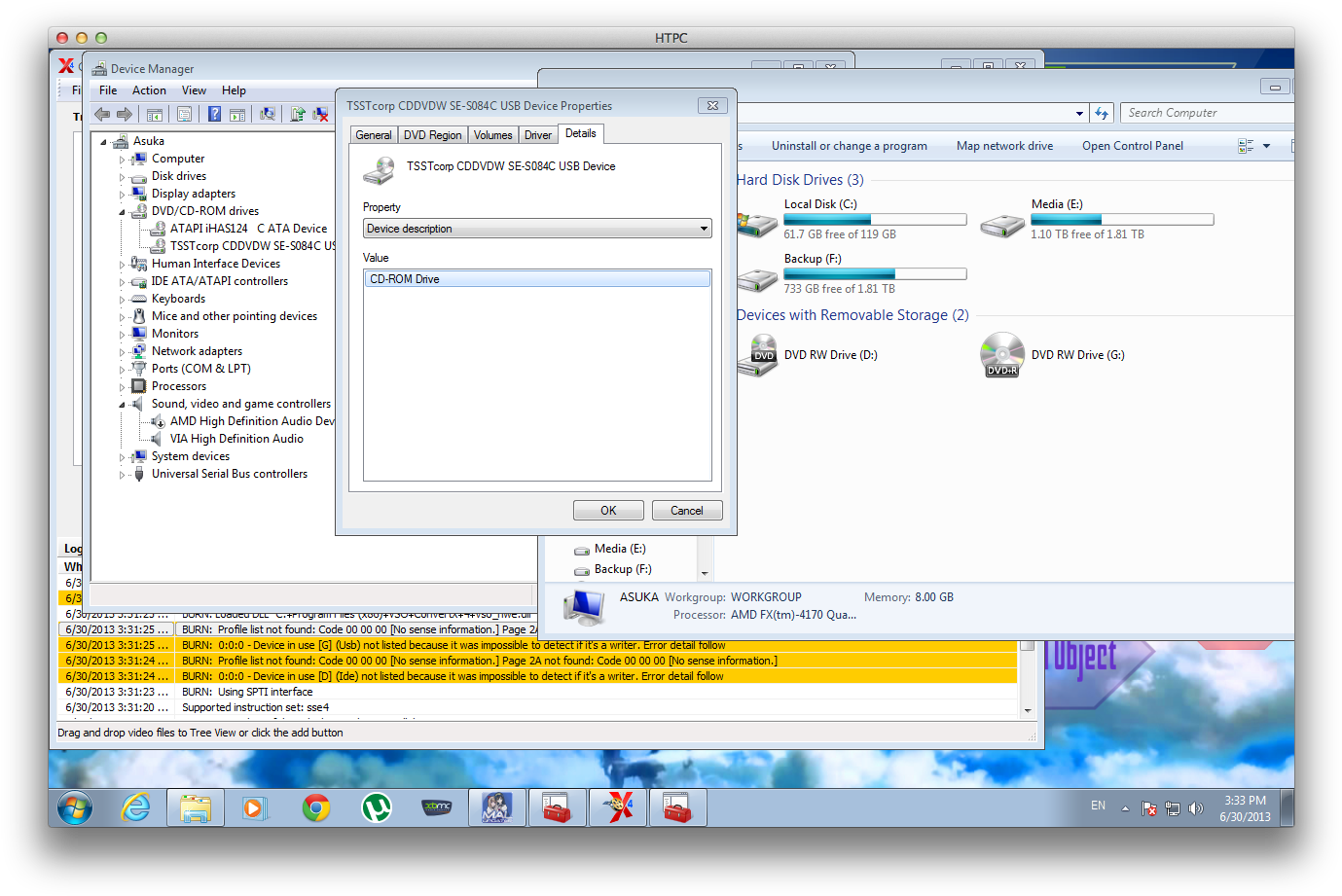Open the change view dropdown arrow in Explorer
1342x896 pixels.
tap(1266, 146)
